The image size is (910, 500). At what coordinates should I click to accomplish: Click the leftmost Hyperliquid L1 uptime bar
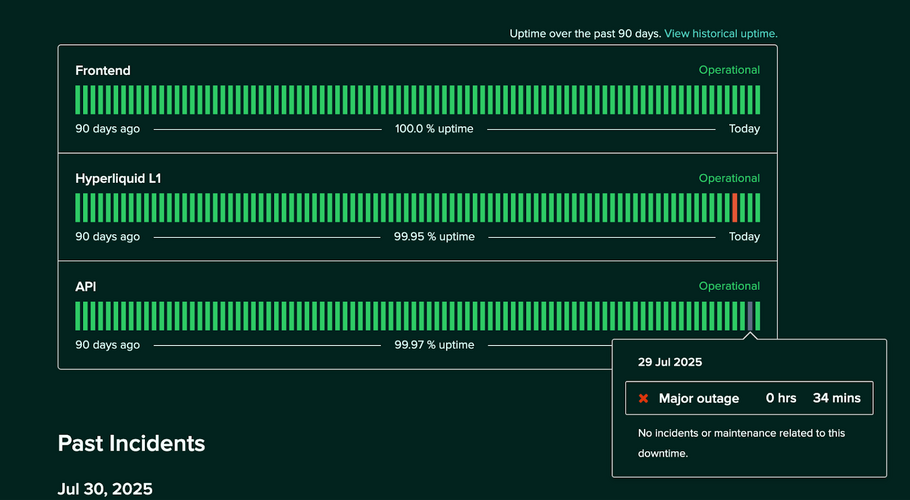click(x=78, y=208)
